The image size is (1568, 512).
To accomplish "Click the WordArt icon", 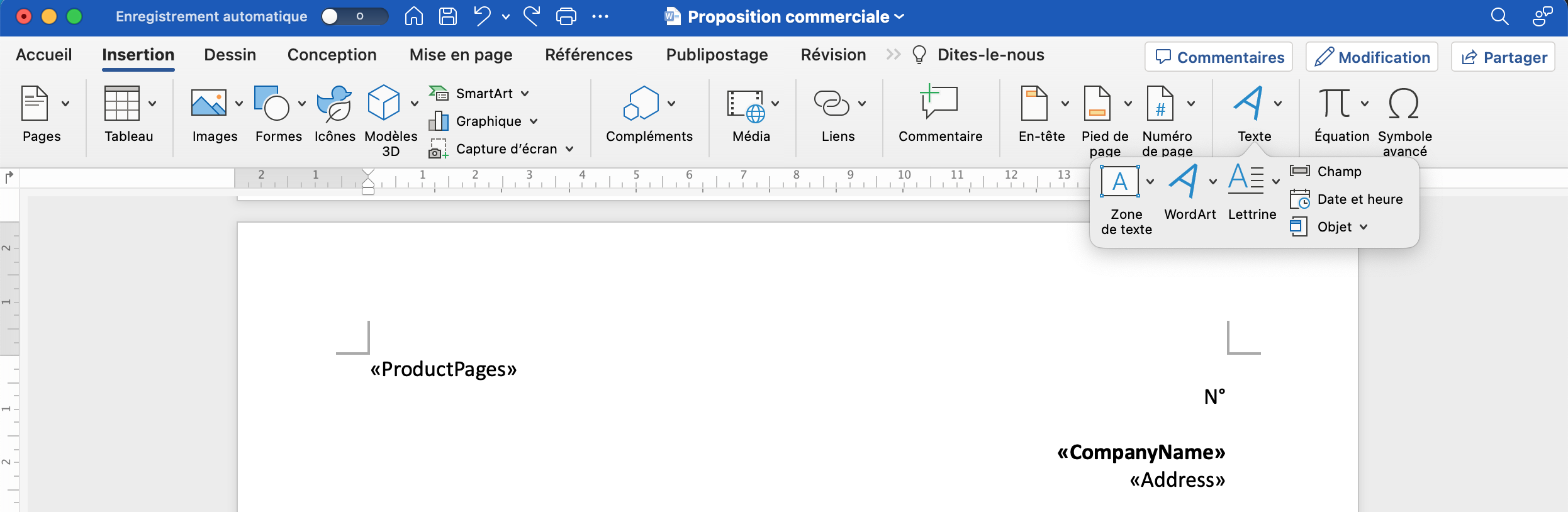I will [1184, 182].
